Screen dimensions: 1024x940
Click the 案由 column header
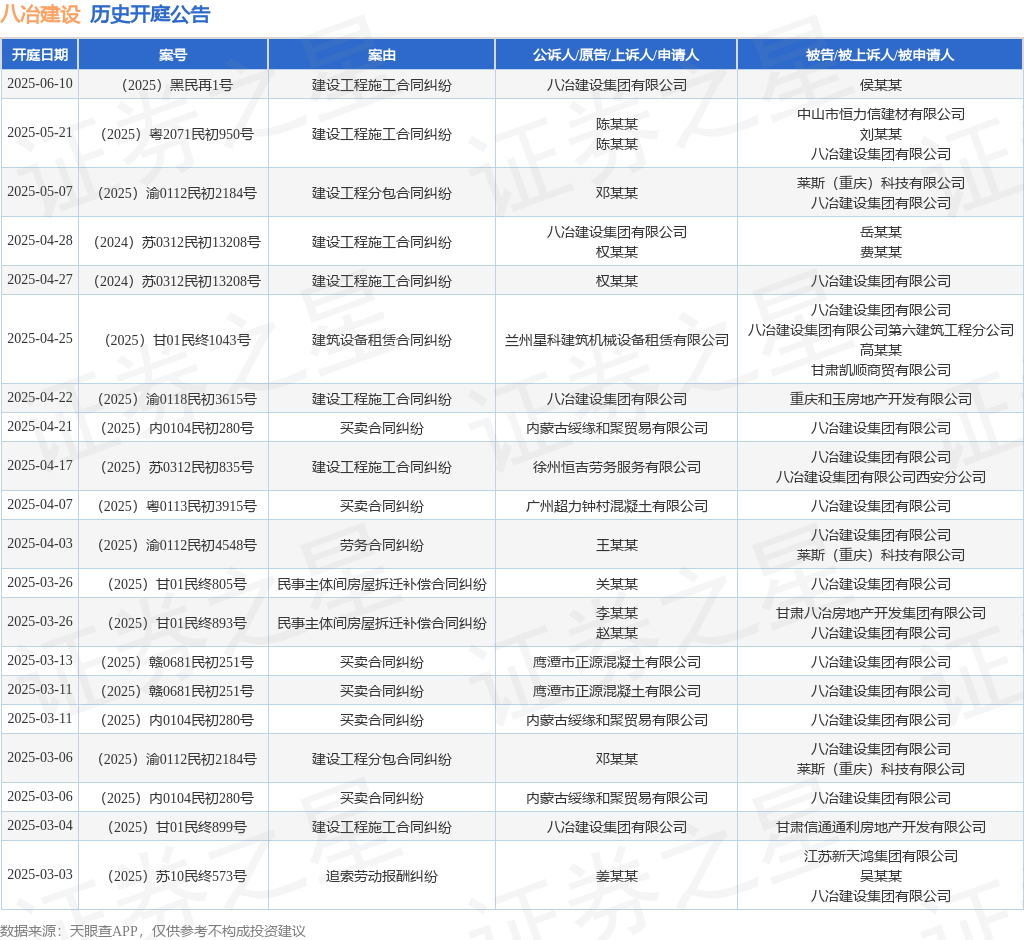(381, 55)
